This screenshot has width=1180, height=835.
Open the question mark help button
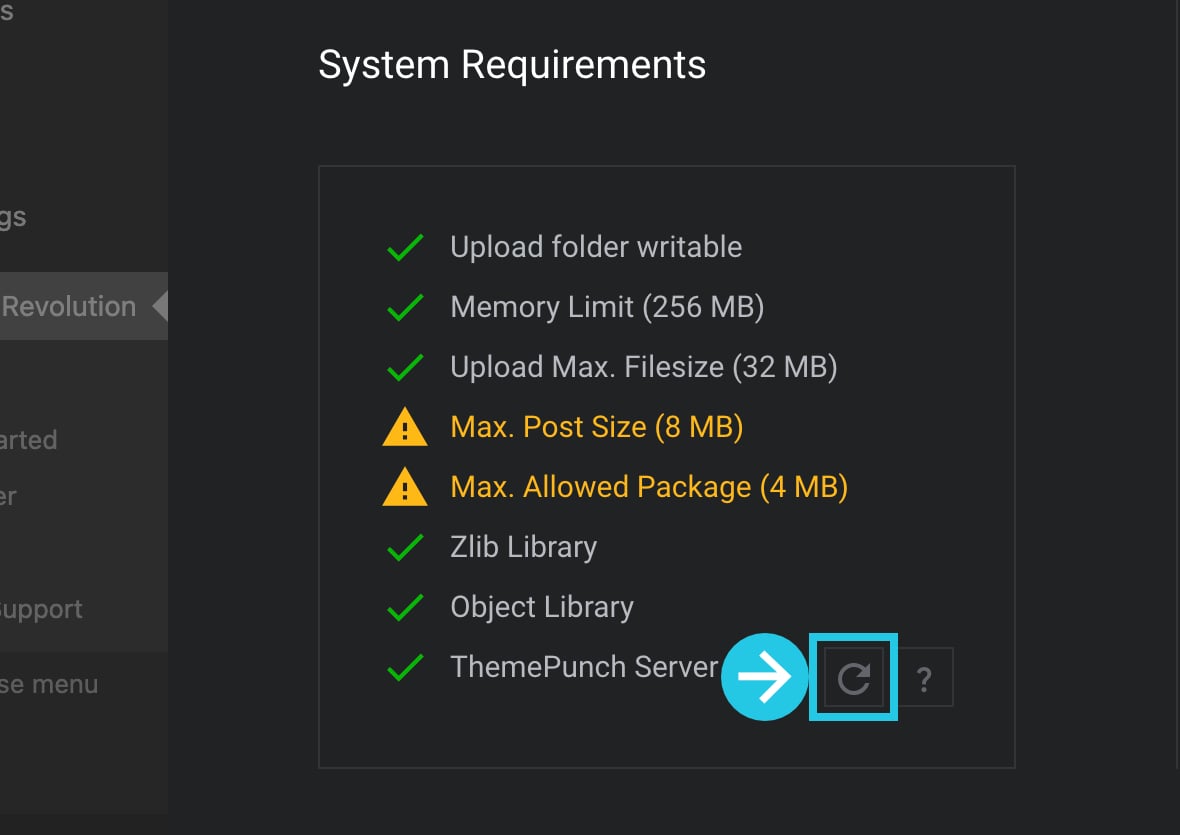pyautogui.click(x=925, y=678)
